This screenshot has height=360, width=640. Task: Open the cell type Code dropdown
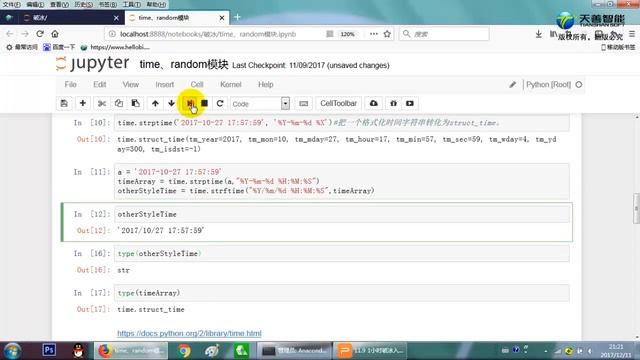(260, 104)
